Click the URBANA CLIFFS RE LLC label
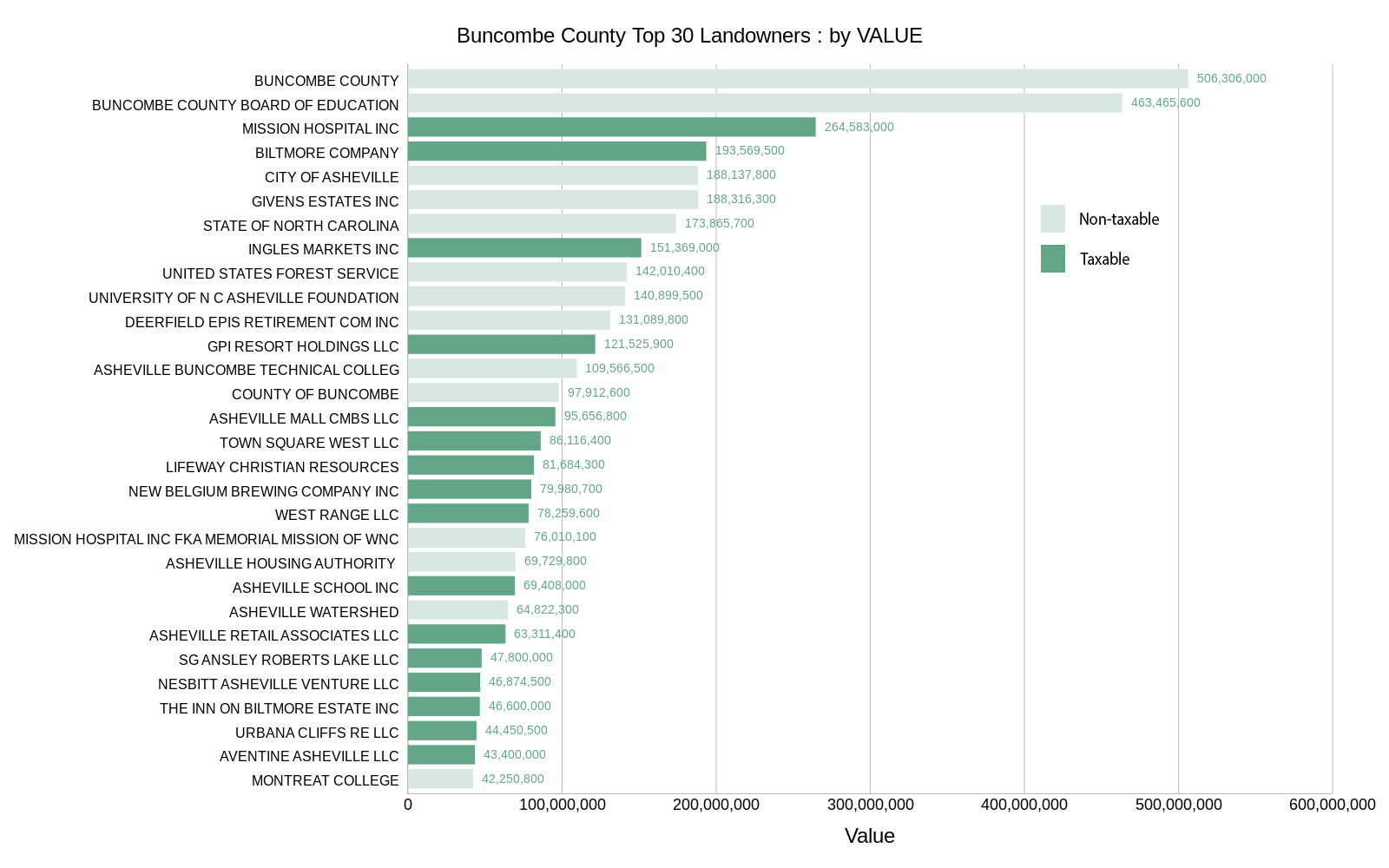1389x868 pixels. point(317,733)
